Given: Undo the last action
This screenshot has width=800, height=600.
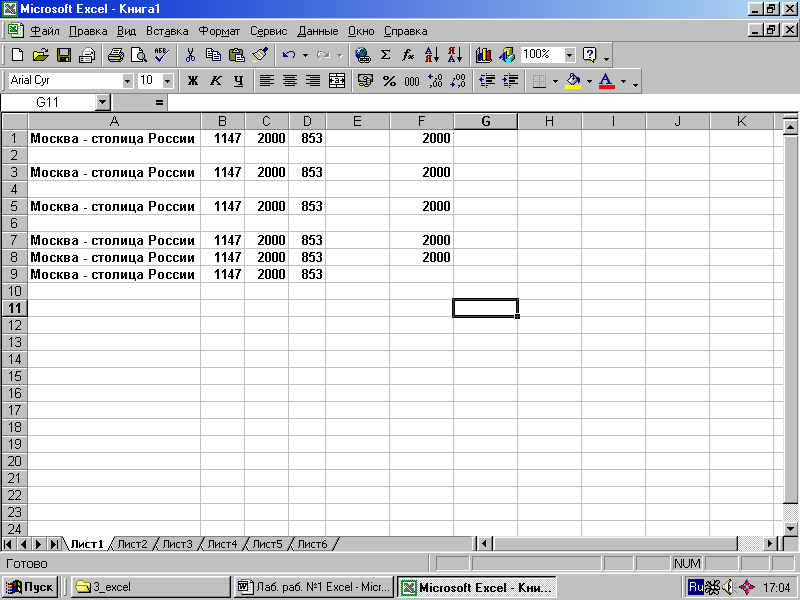Looking at the screenshot, I should coord(289,55).
